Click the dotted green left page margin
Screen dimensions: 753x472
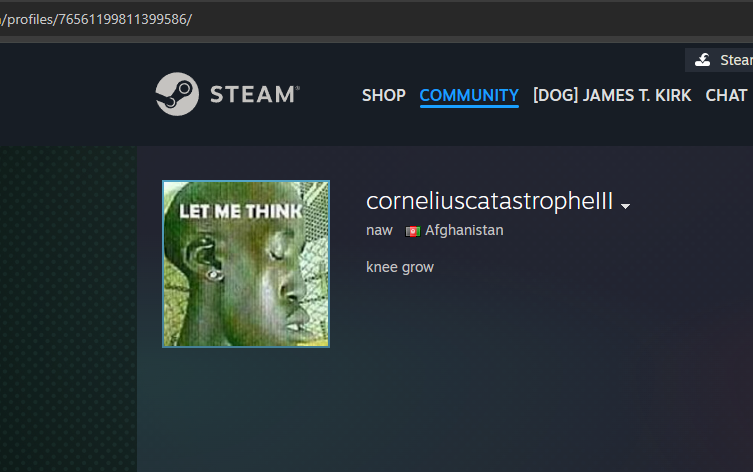(68, 309)
